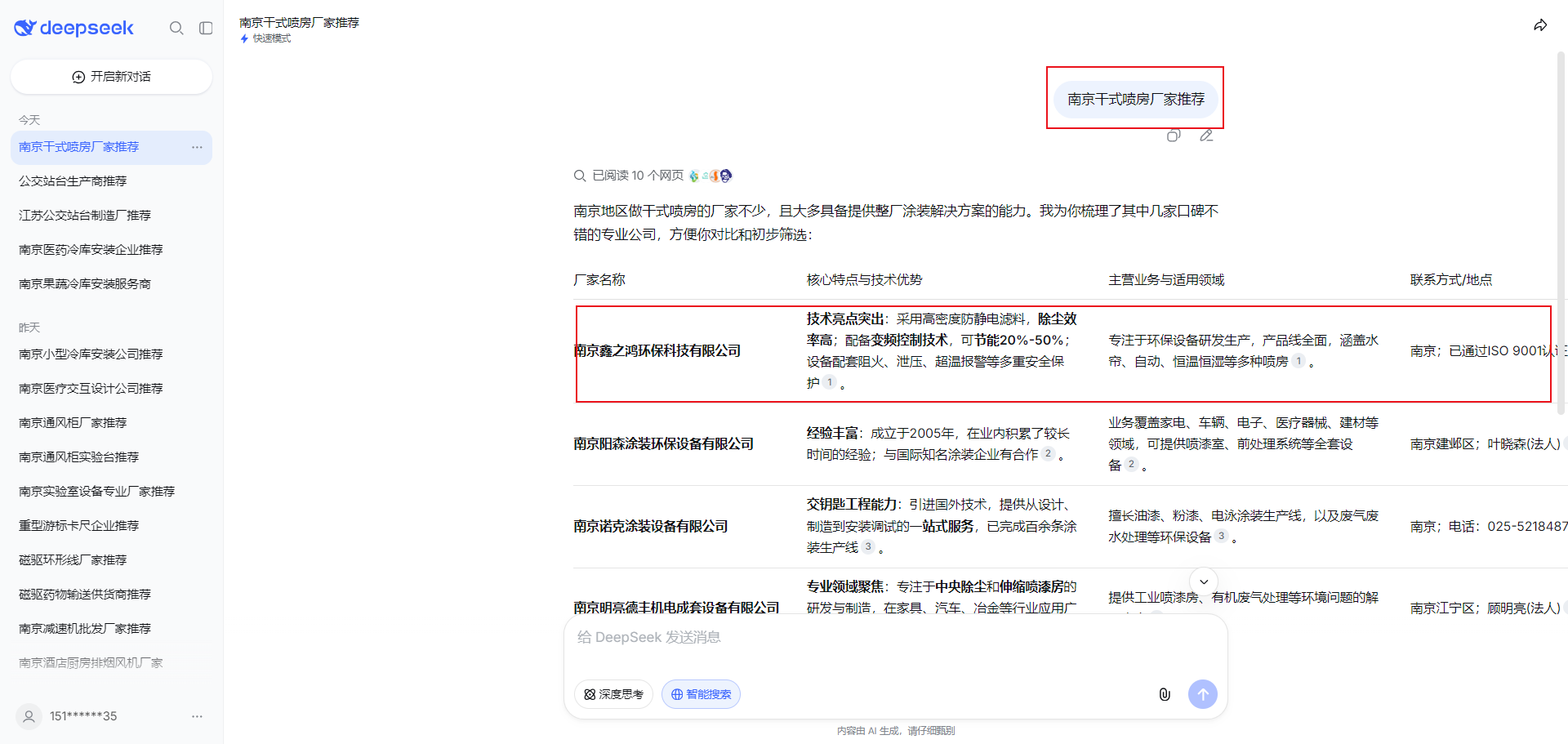
Task: Open the 公交站台生产商推荐 chat
Action: pos(111,181)
